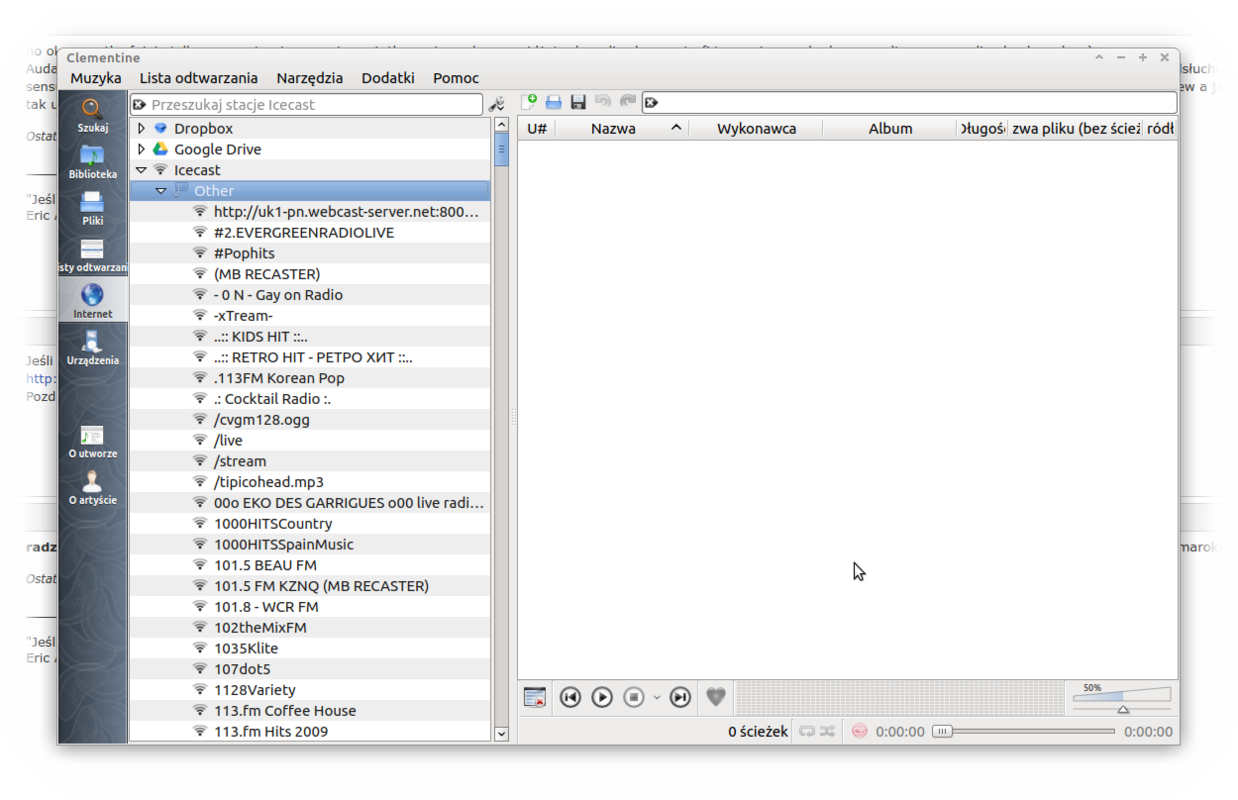Click the previous track button
Viewport: 1238px width, 800px height.
point(570,697)
